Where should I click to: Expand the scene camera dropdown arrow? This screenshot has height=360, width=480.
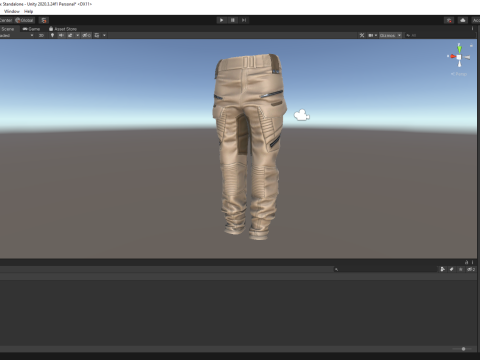[x=376, y=35]
